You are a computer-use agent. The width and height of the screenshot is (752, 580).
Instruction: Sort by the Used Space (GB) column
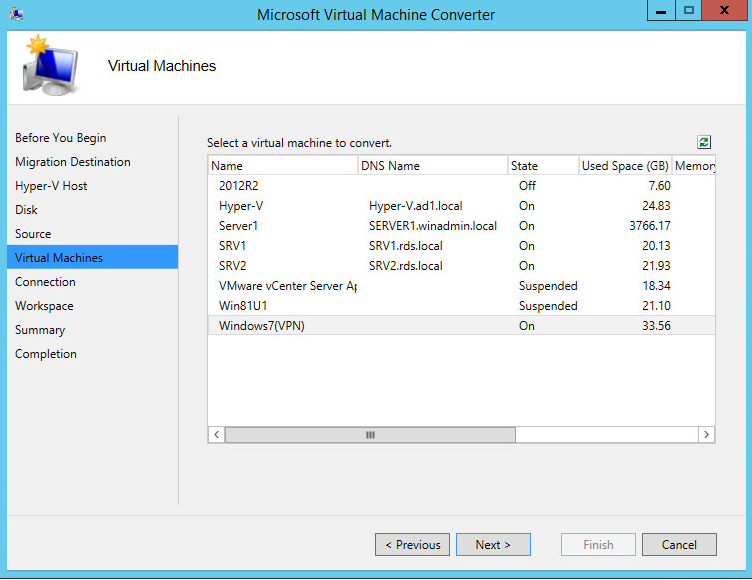click(x=625, y=166)
